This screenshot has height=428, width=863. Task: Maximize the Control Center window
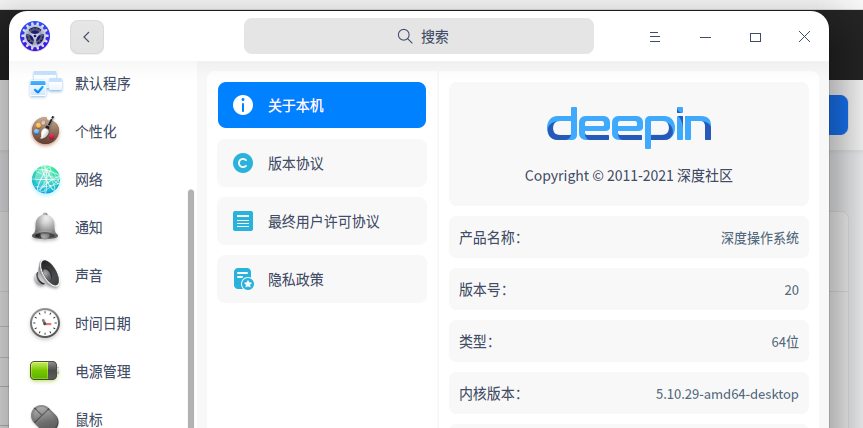point(755,37)
